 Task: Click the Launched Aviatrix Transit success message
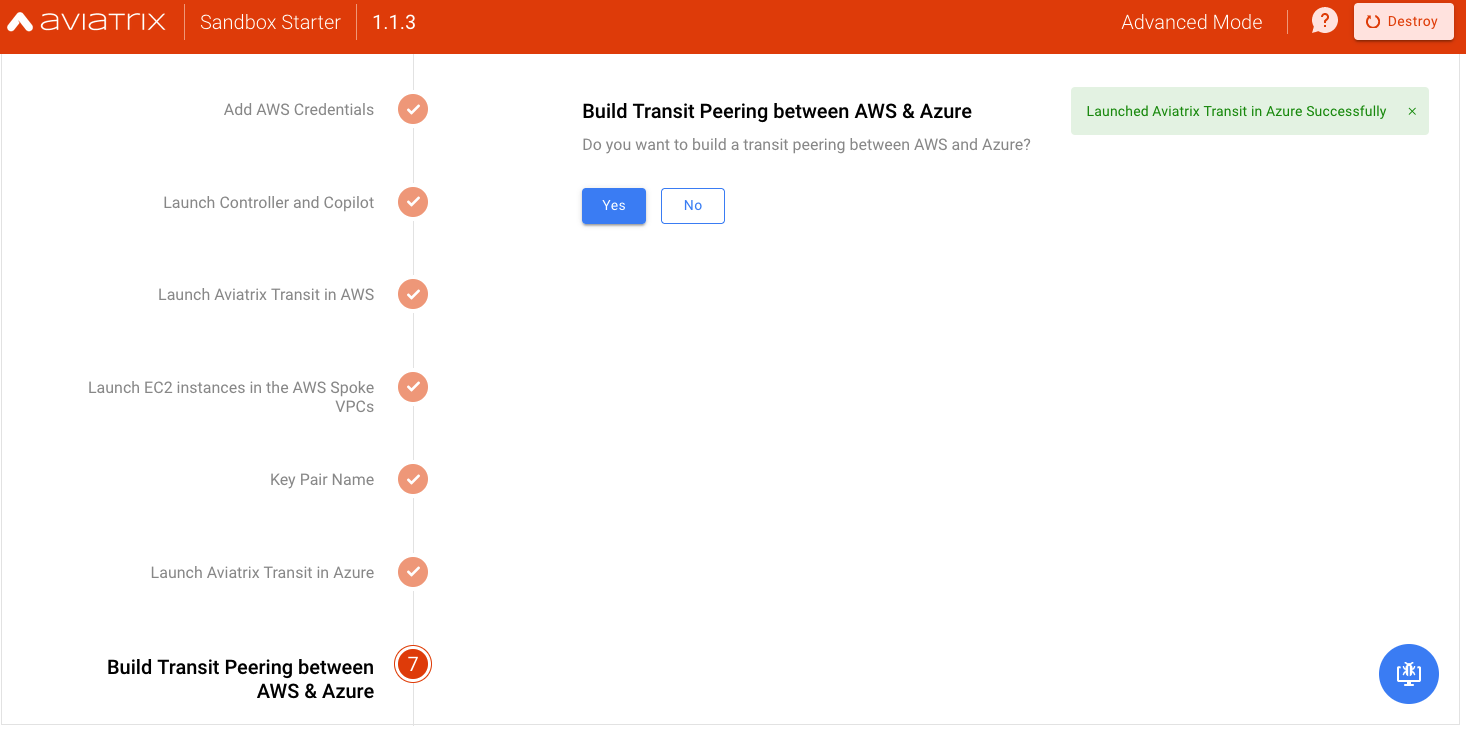click(x=1236, y=111)
